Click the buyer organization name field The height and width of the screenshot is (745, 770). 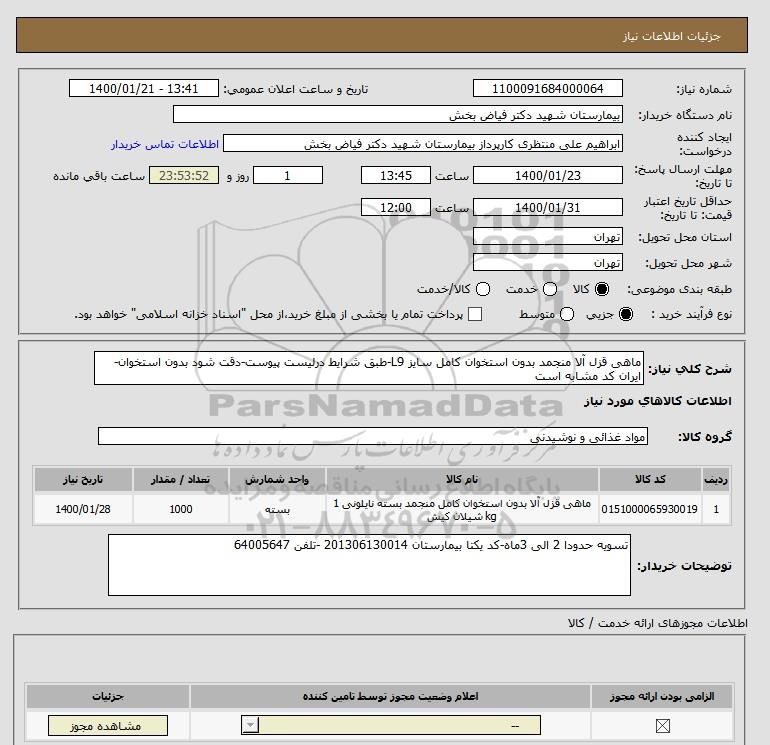[x=398, y=115]
